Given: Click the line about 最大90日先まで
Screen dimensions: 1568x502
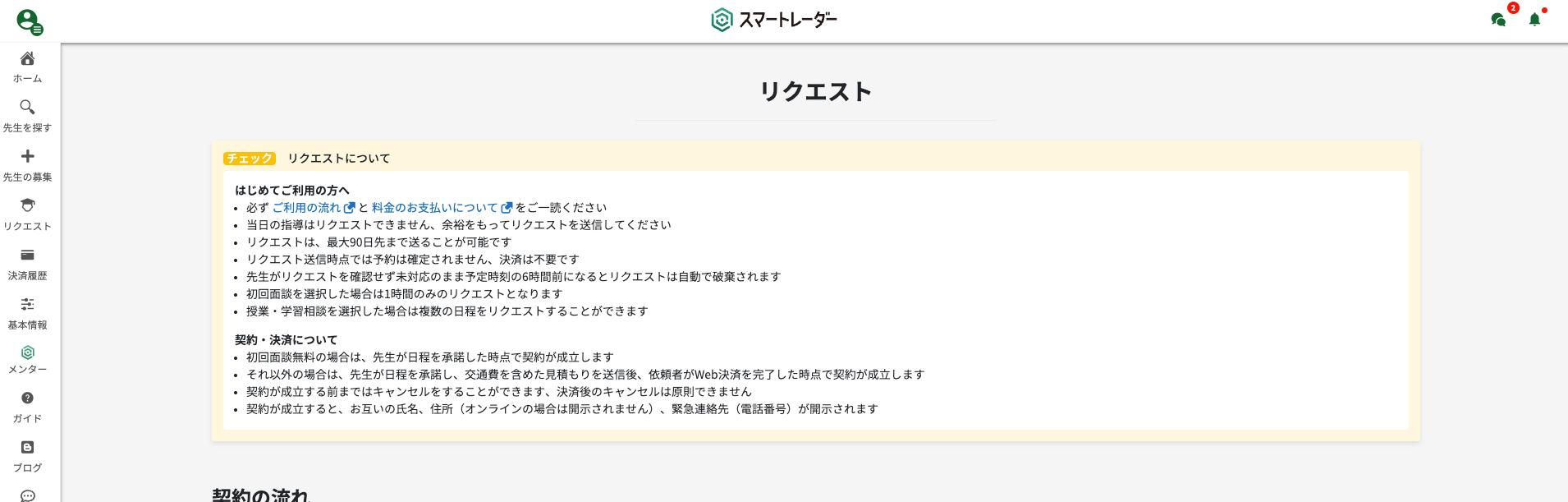Looking at the screenshot, I should coord(378,242).
